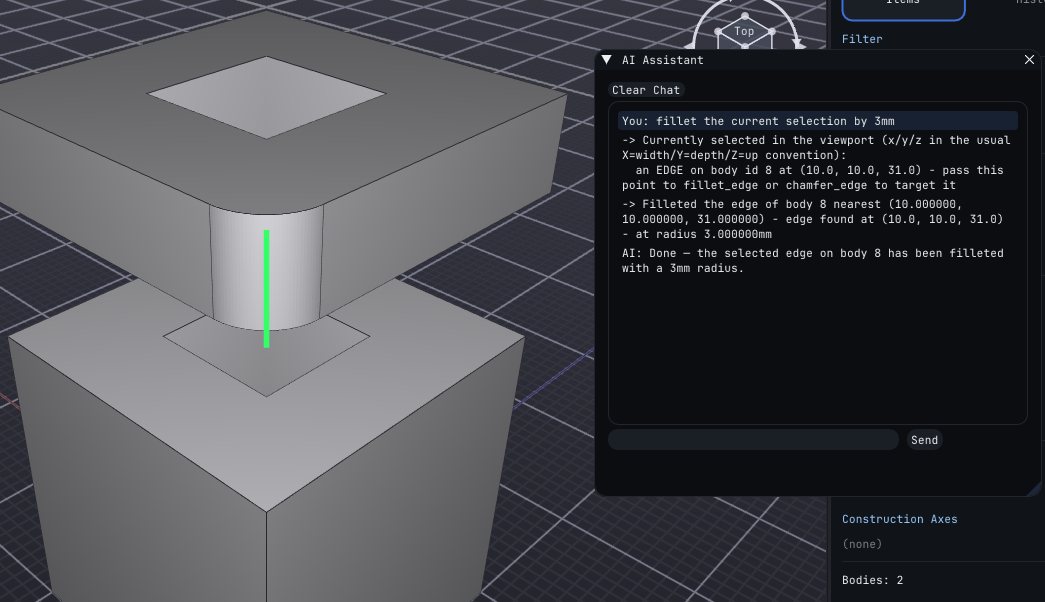Click the Filter label in side panel
The width and height of the screenshot is (1045, 602).
(862, 39)
